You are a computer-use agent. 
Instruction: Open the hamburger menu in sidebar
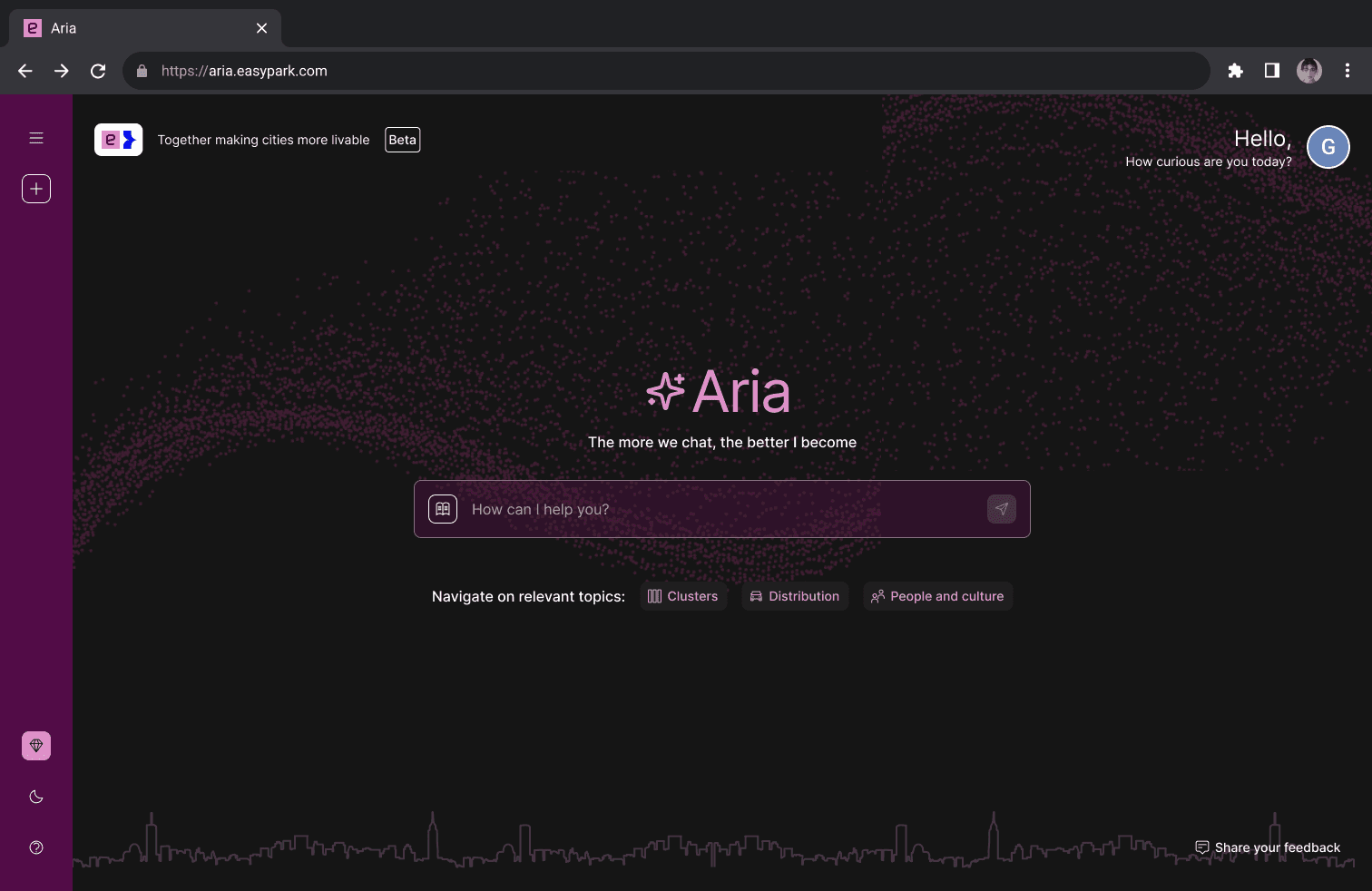(x=36, y=138)
